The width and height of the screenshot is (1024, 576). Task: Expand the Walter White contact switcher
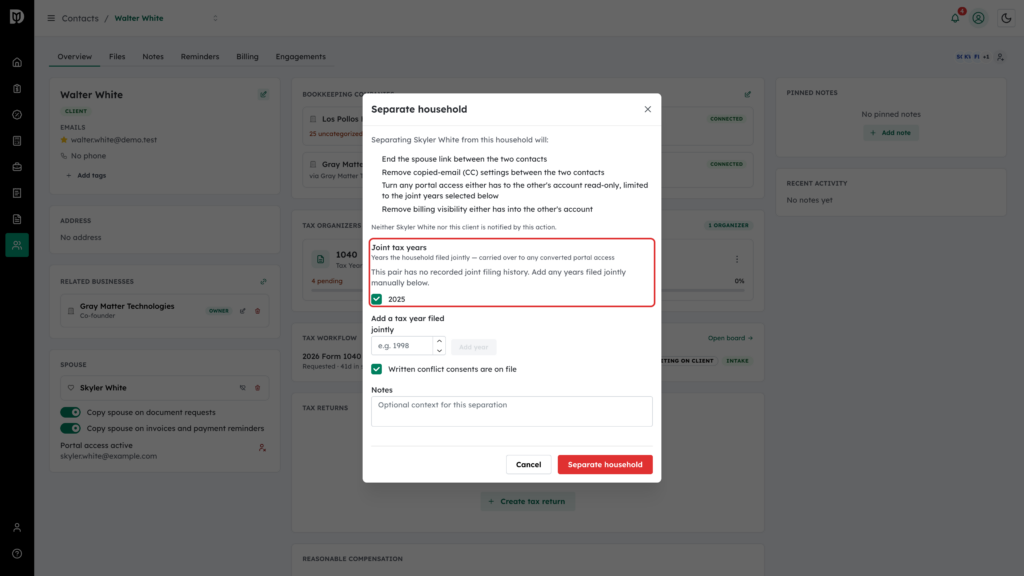(216, 18)
